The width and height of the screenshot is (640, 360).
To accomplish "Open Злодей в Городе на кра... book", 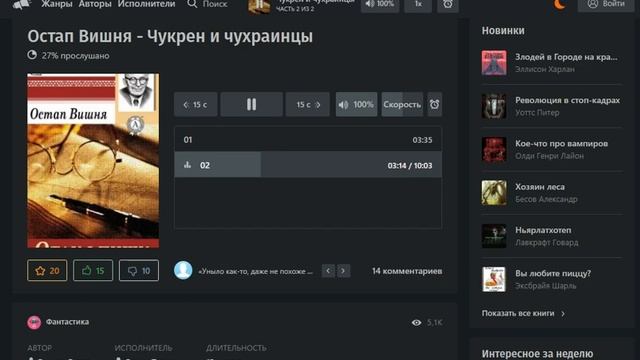I will click(x=566, y=57).
